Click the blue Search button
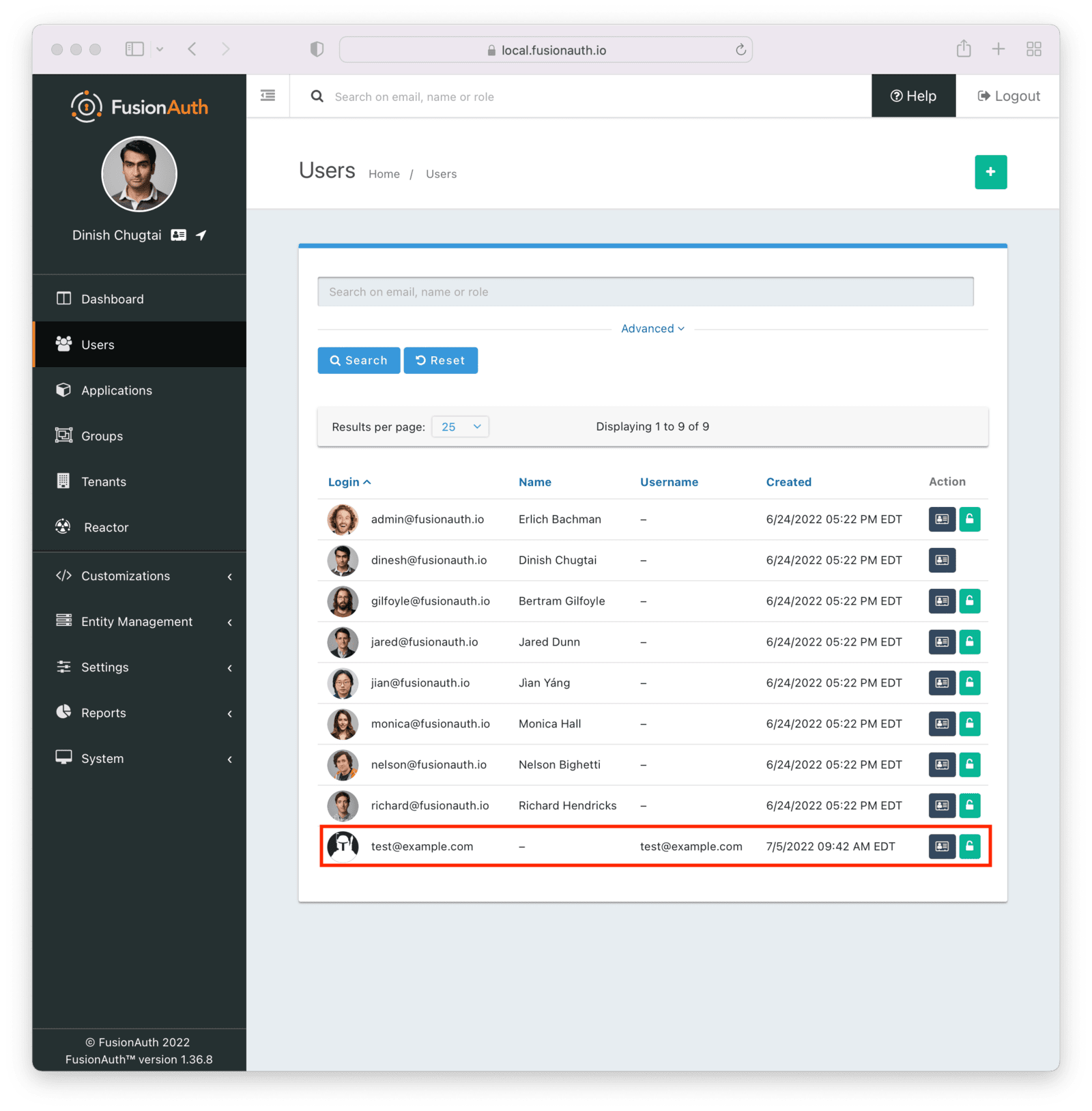 coord(358,360)
